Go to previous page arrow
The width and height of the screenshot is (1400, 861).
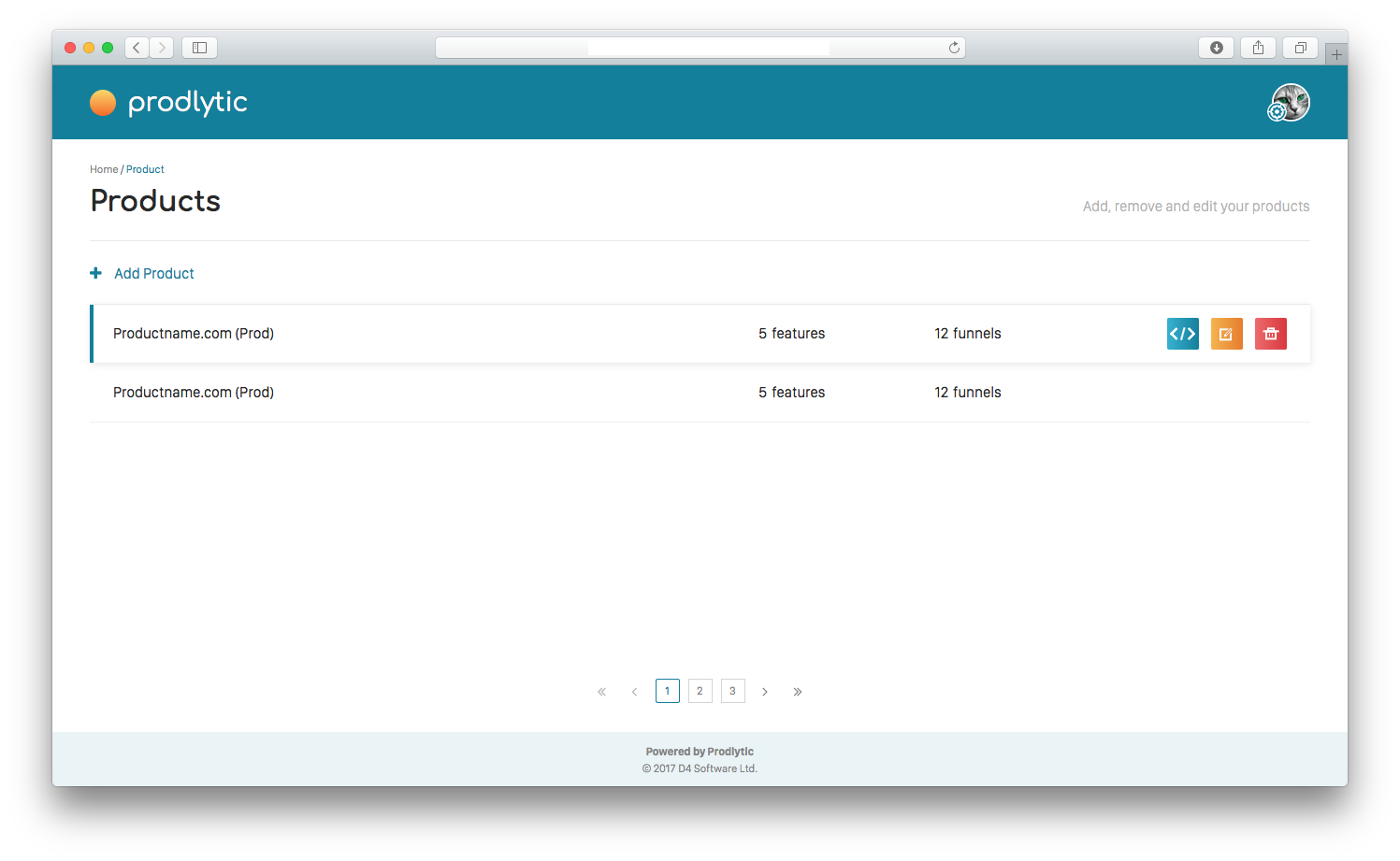pos(634,692)
